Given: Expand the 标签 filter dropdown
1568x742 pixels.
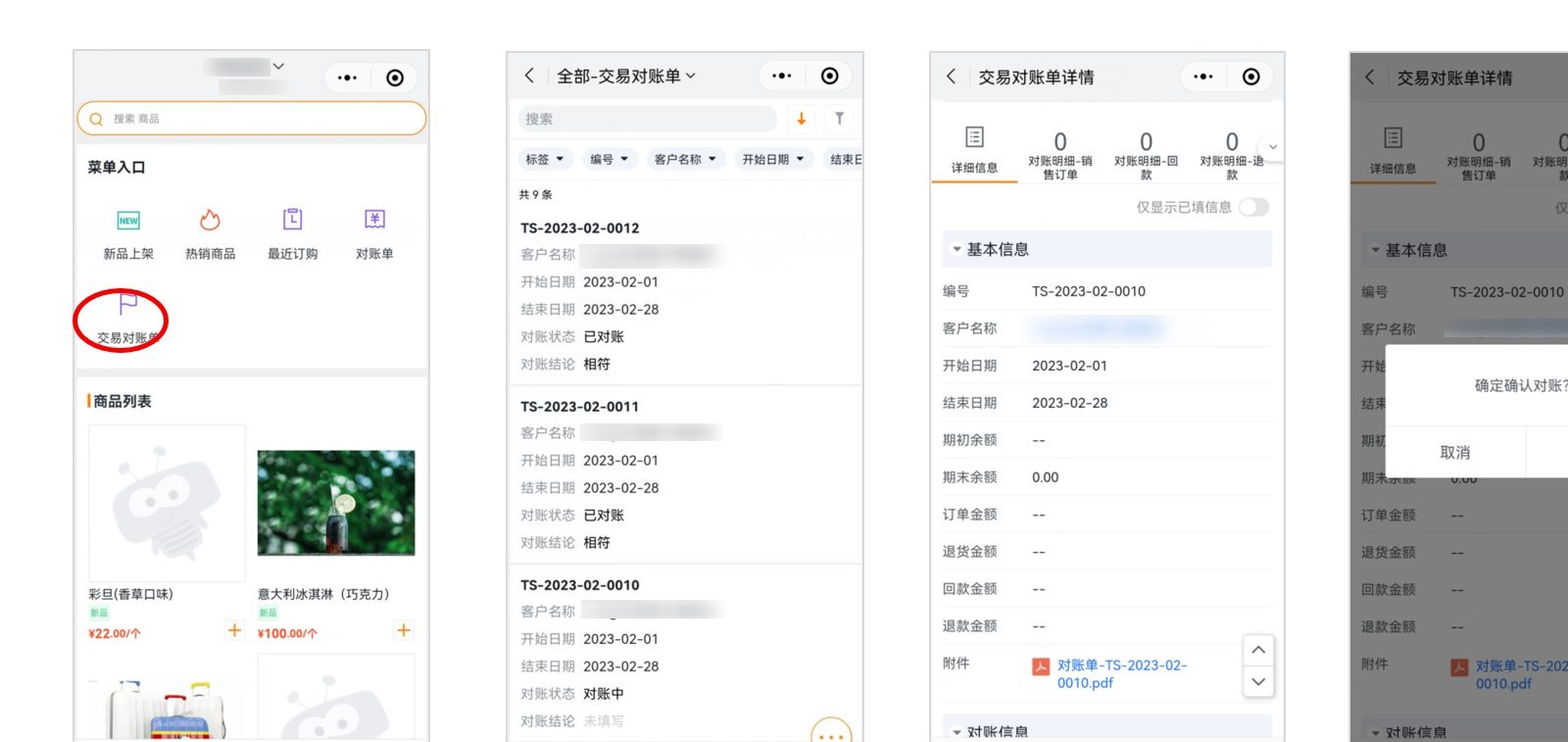Looking at the screenshot, I should coord(545,159).
